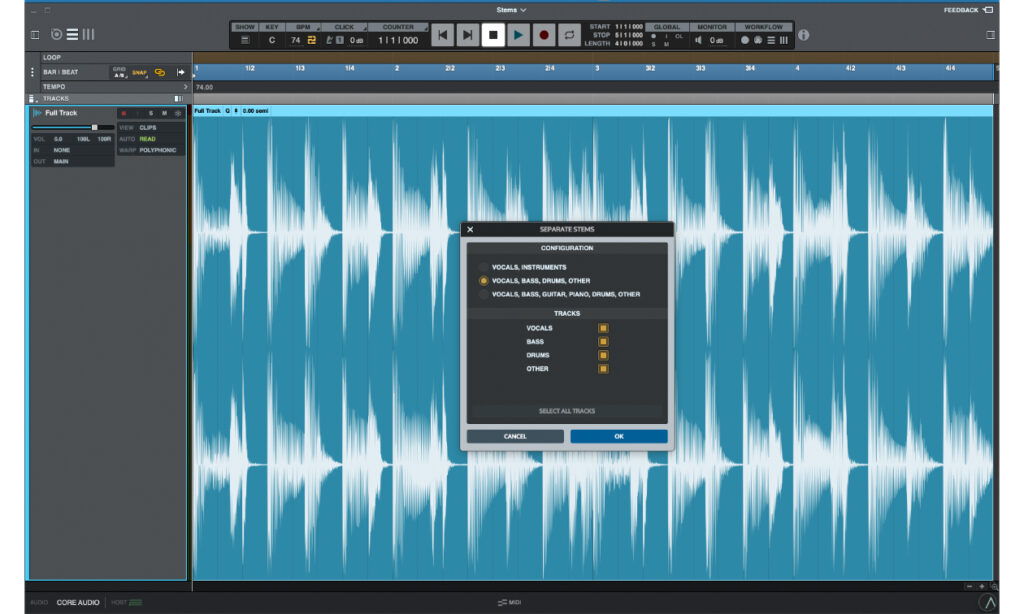
Task: Uncheck the Drums track checkbox
Action: point(603,355)
